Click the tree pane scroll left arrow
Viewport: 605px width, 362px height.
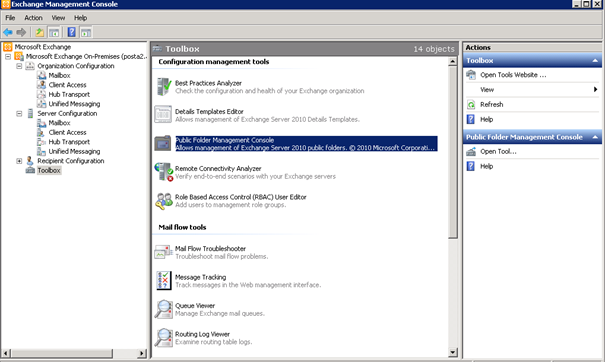5,353
